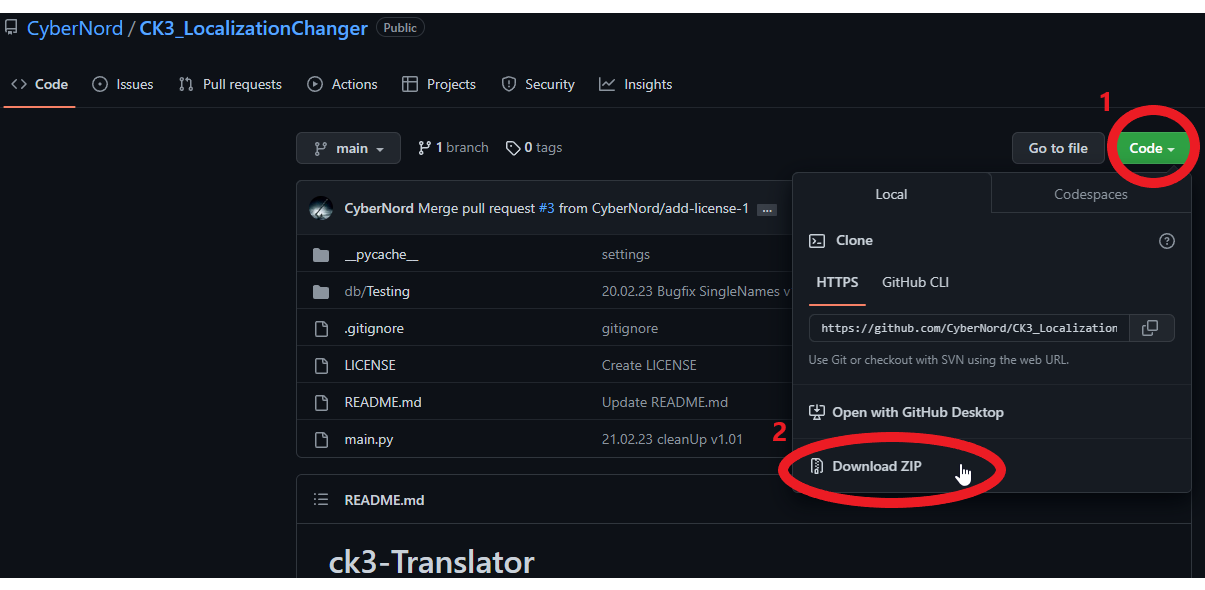The image size is (1205, 590).
Task: Open the CK3_LocalizationChanger repository link
Action: point(253,28)
